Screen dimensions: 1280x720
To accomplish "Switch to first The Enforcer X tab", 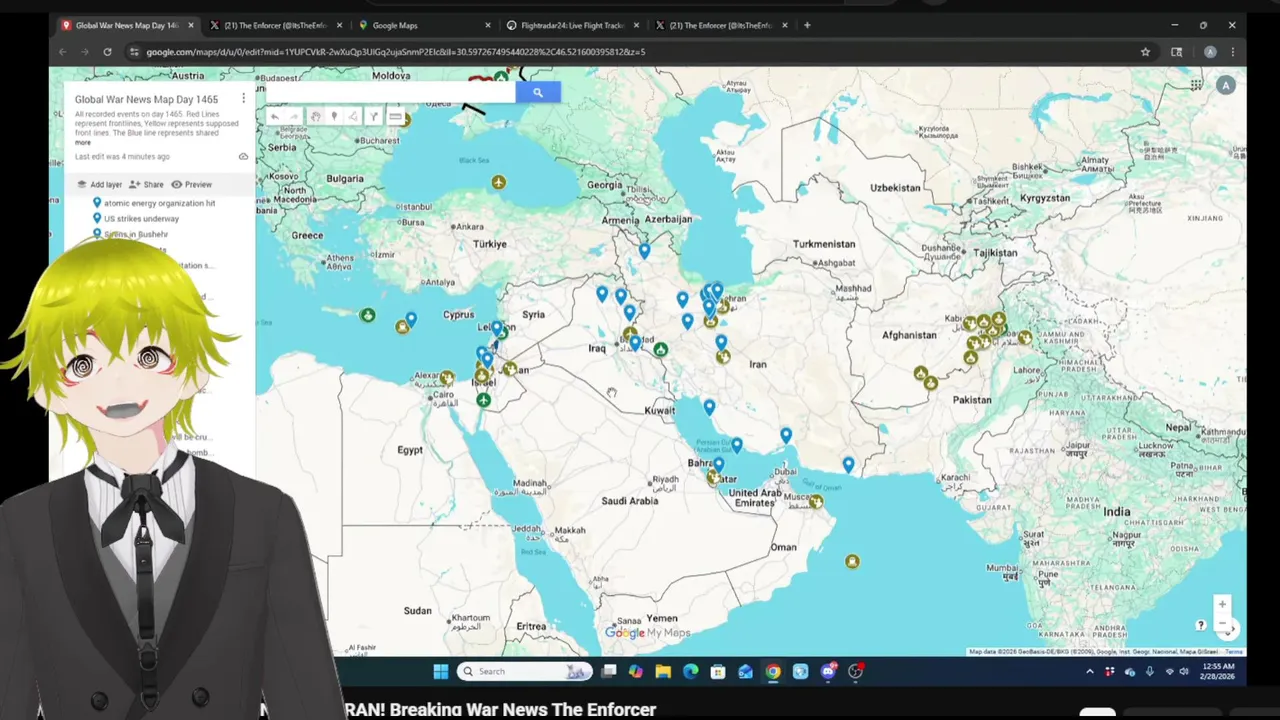I will (275, 25).
